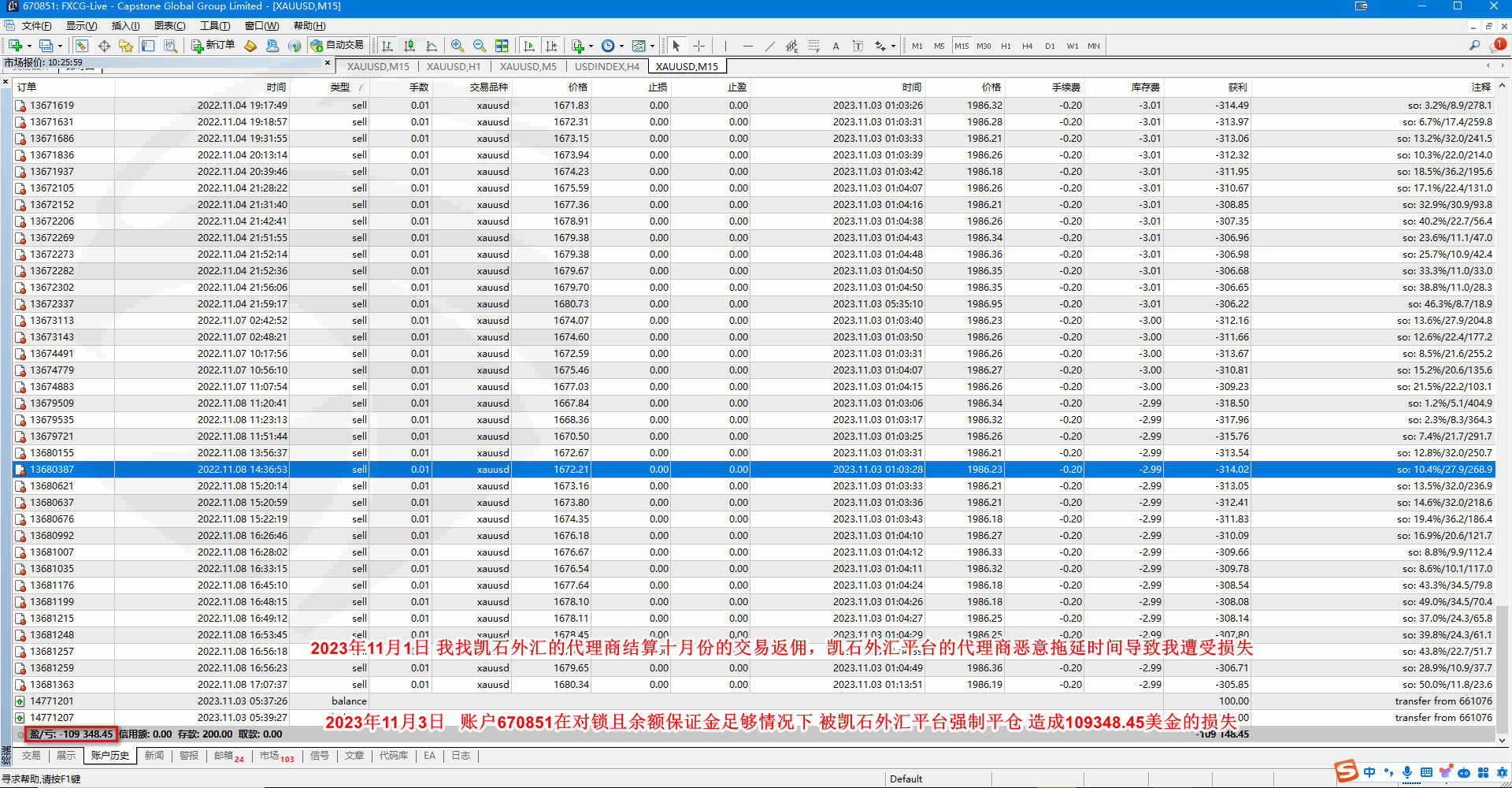Switch timeframe to M5
The image size is (1512, 788).
[939, 46]
